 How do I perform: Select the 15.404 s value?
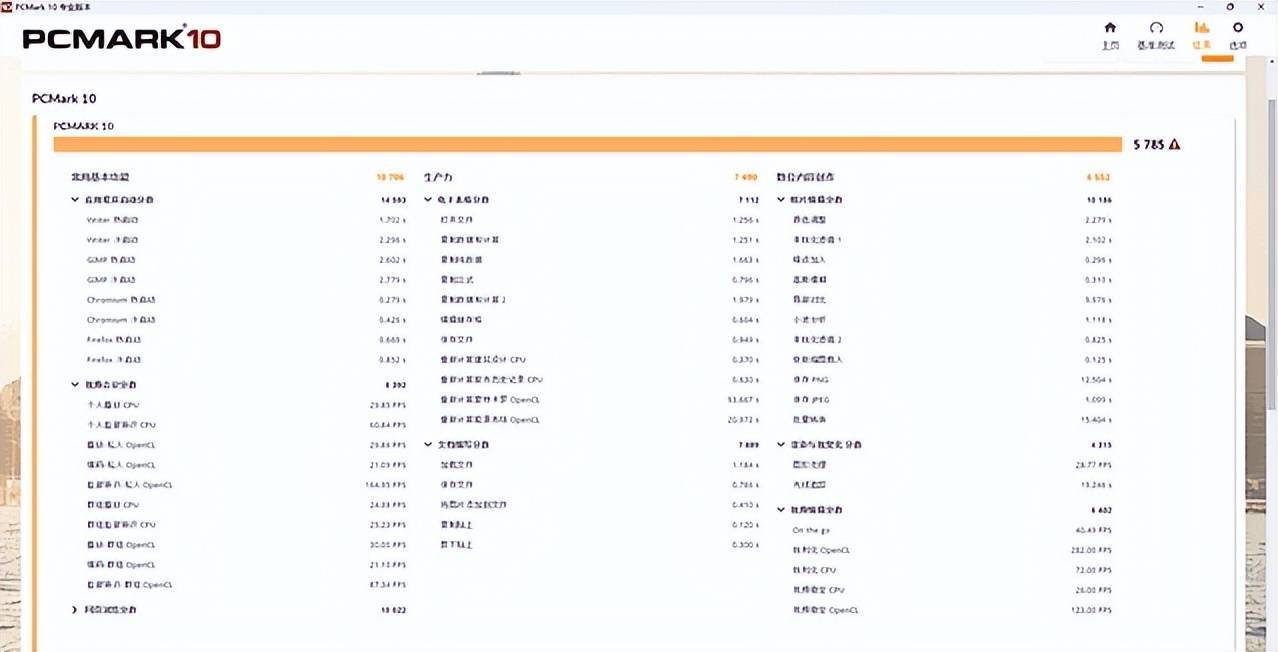[x=1095, y=420]
